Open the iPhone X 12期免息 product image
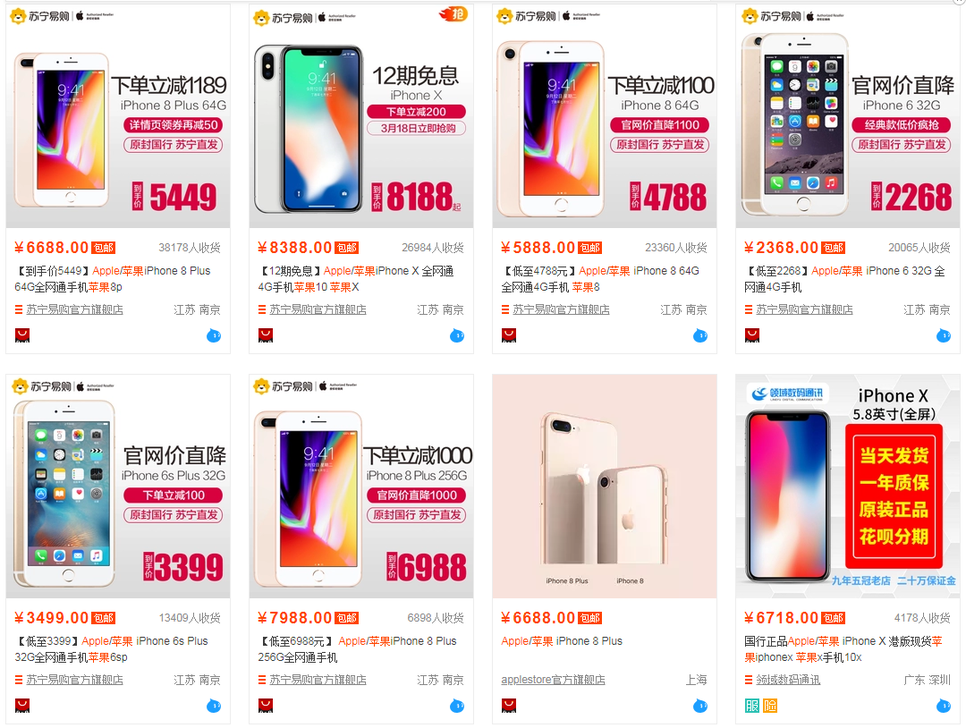966x728 pixels. click(361, 116)
